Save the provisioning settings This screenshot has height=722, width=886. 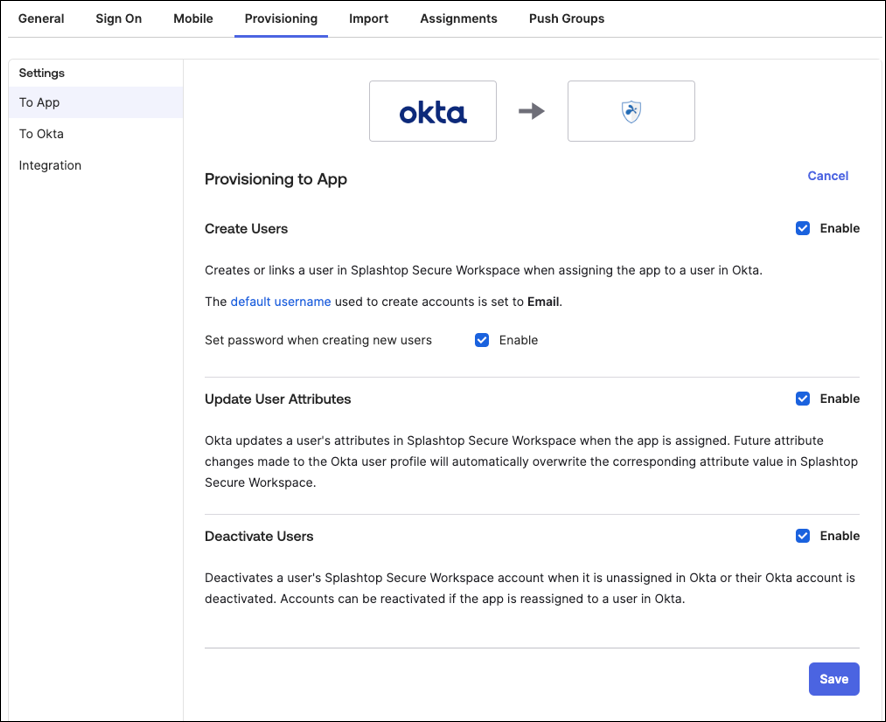coord(834,679)
